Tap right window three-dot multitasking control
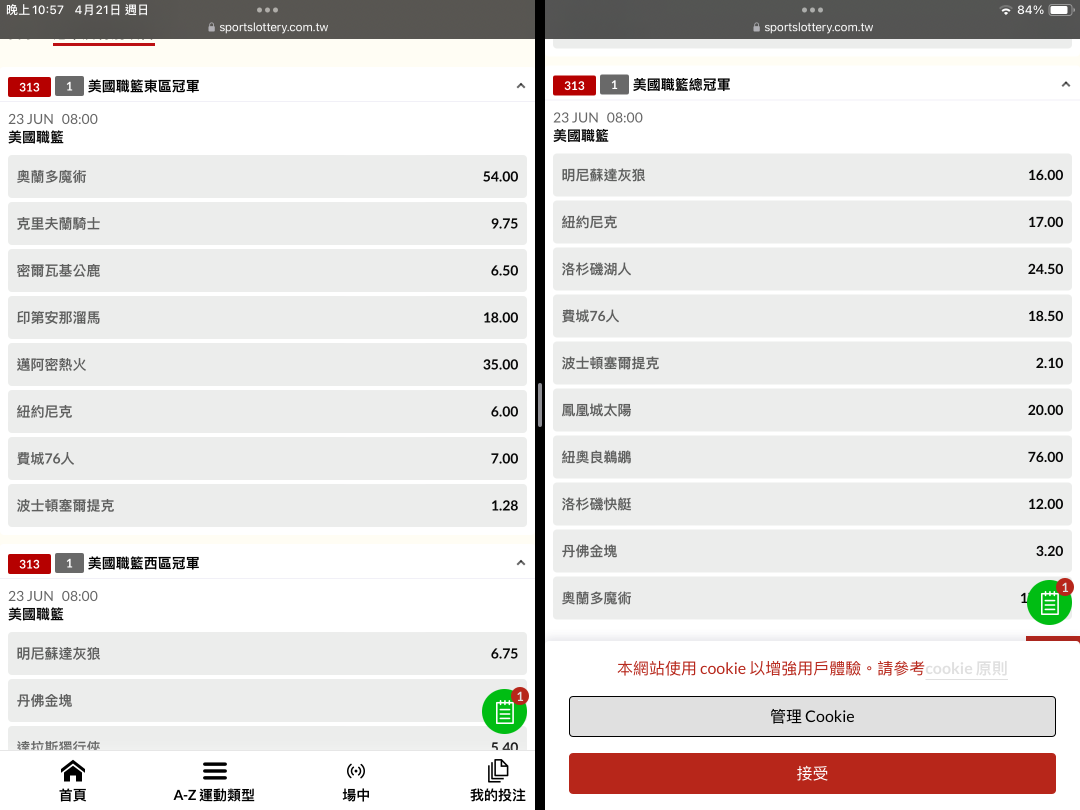The image size is (1080, 810). 812,10
